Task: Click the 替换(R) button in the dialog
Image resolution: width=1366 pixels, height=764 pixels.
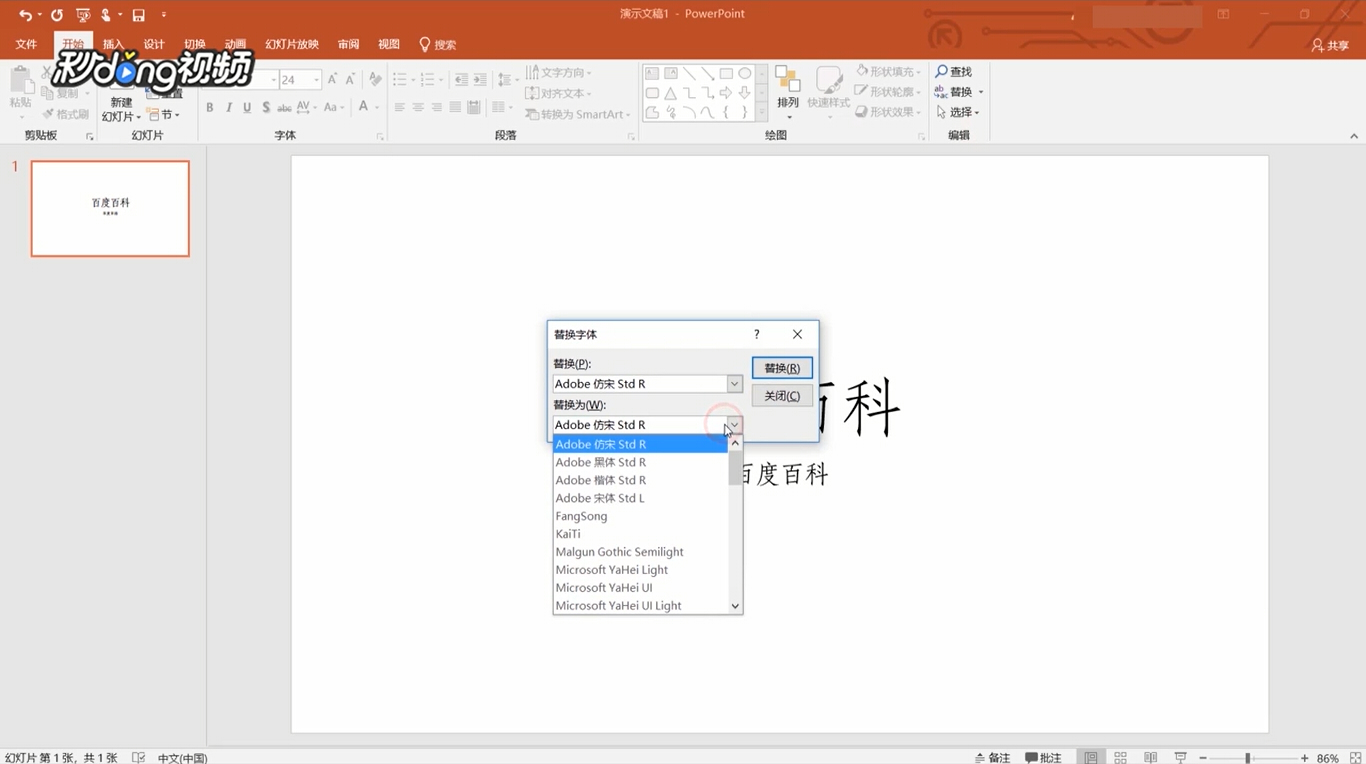Action: pyautogui.click(x=781, y=367)
